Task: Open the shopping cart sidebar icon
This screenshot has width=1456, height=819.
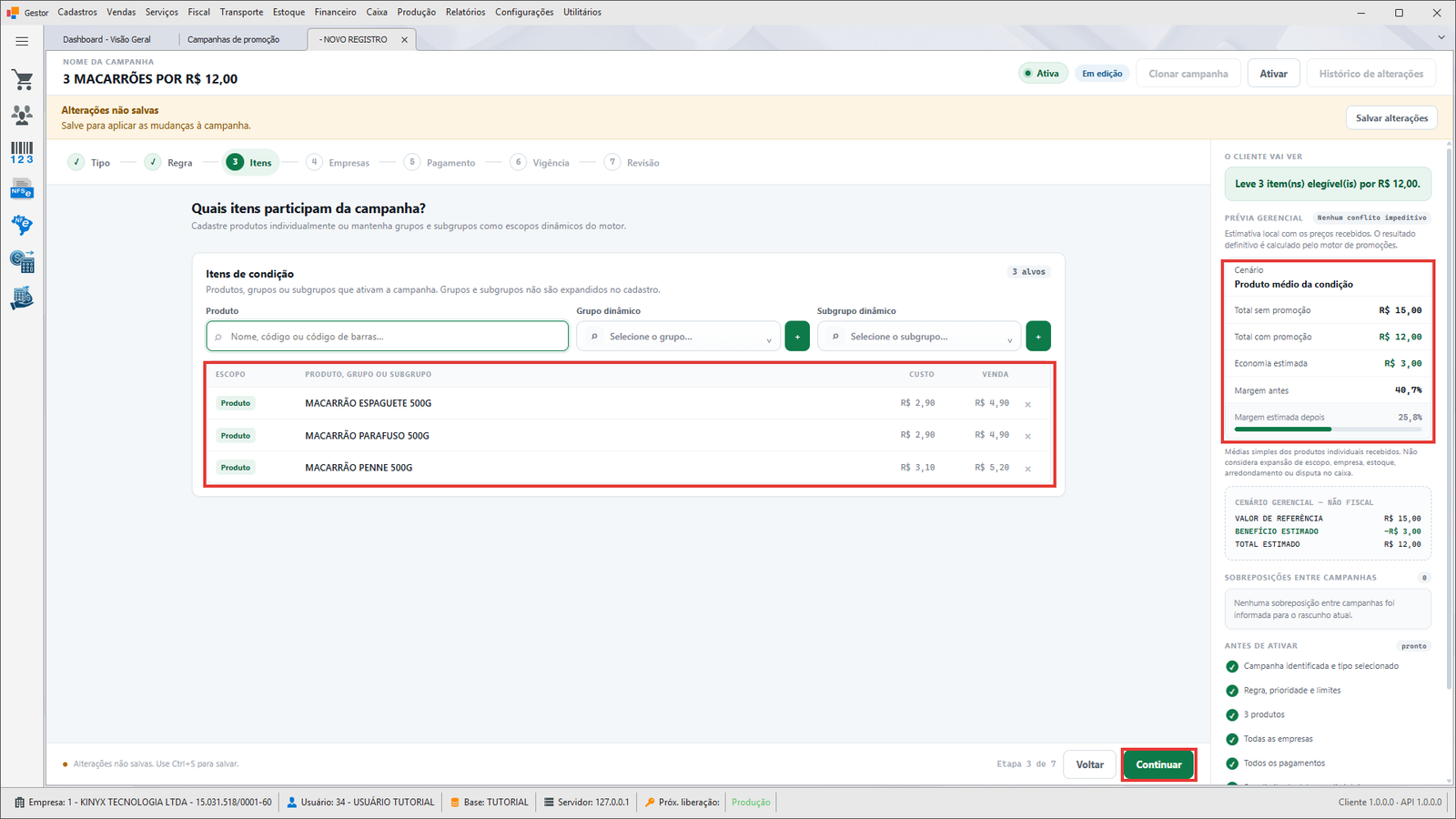Action: coord(22,79)
